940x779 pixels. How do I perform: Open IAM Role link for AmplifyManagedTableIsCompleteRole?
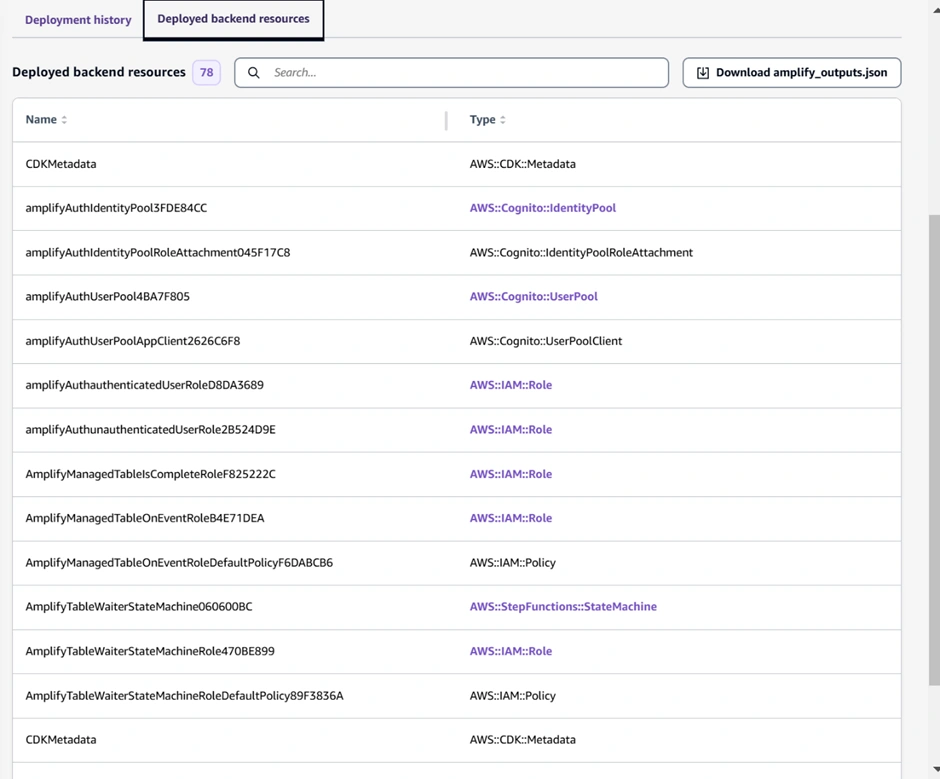click(510, 474)
